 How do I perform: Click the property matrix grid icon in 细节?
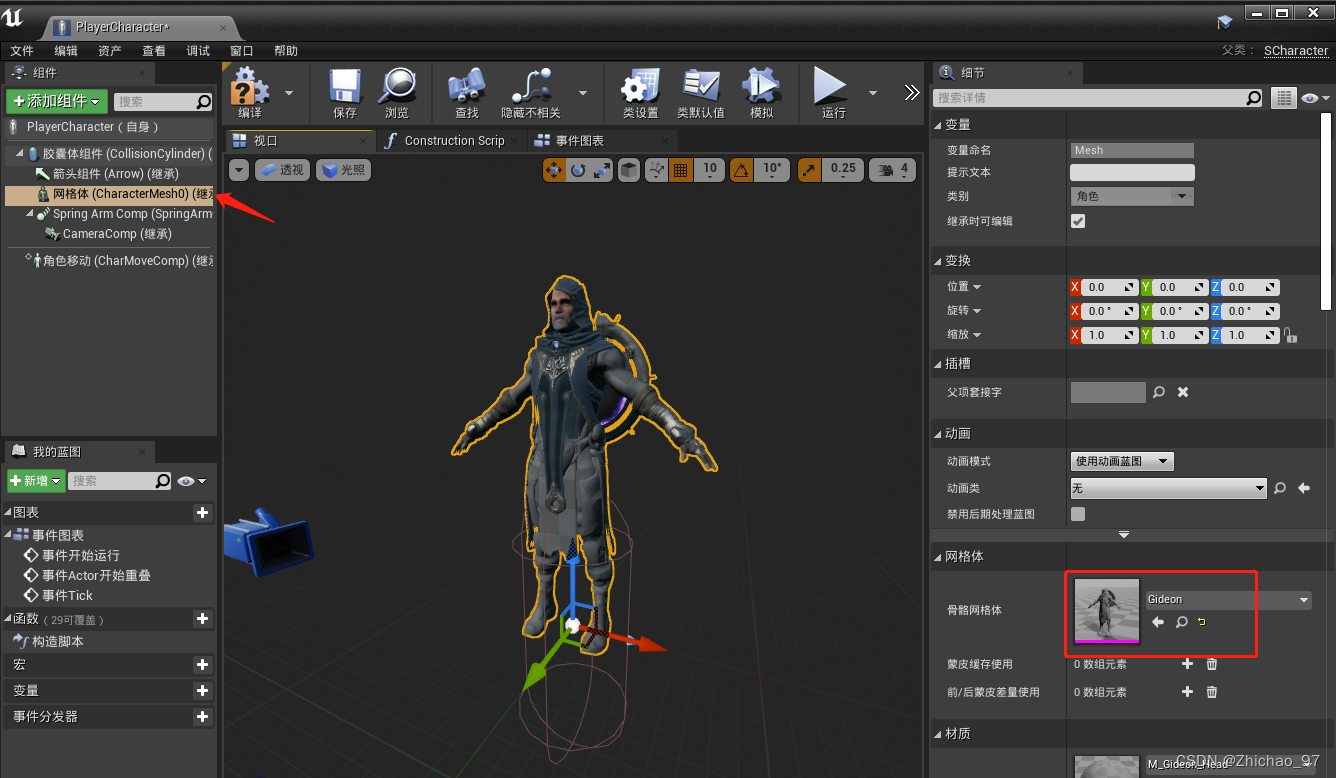[x=1283, y=98]
